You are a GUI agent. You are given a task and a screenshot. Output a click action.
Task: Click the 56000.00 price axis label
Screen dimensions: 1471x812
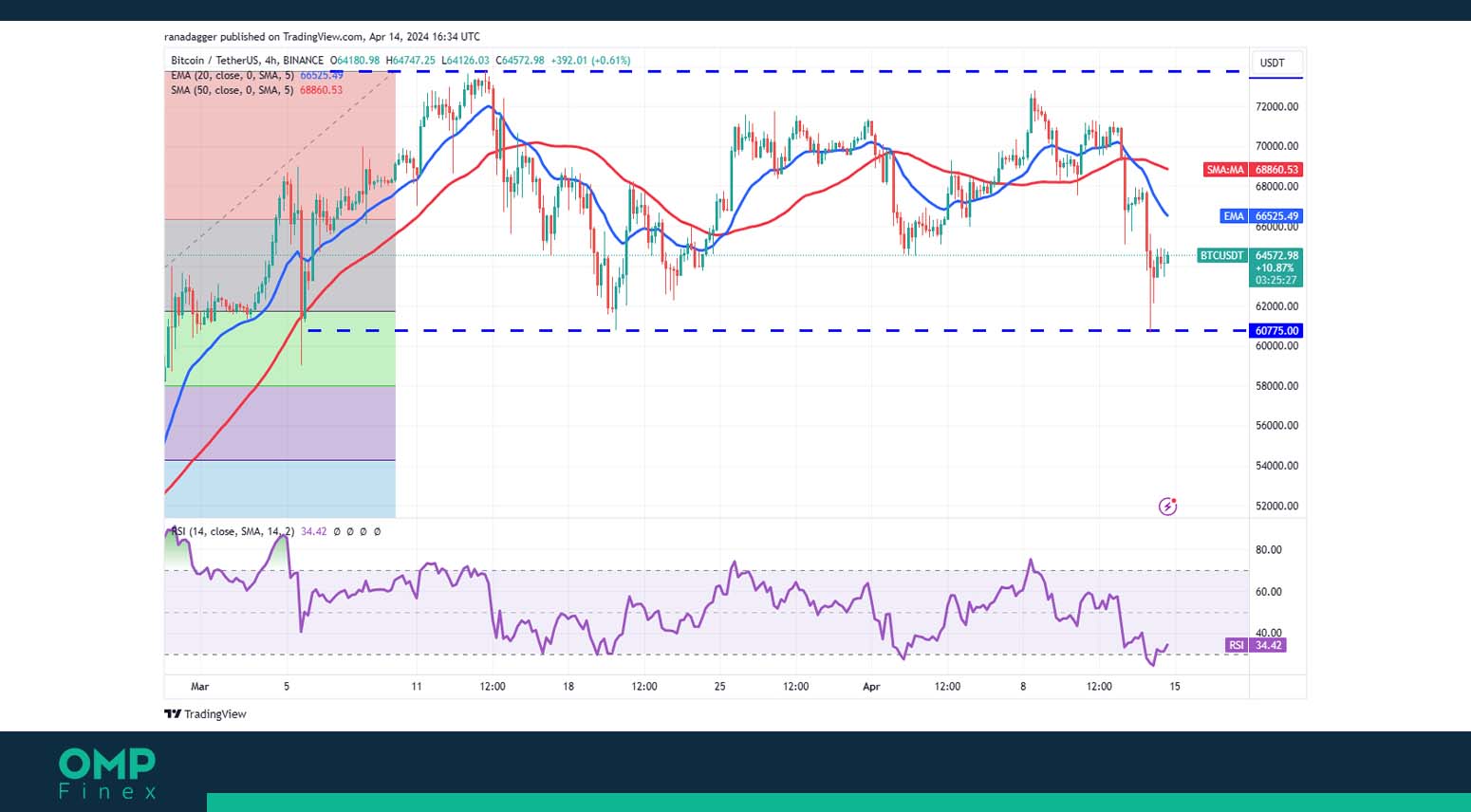pyautogui.click(x=1276, y=426)
